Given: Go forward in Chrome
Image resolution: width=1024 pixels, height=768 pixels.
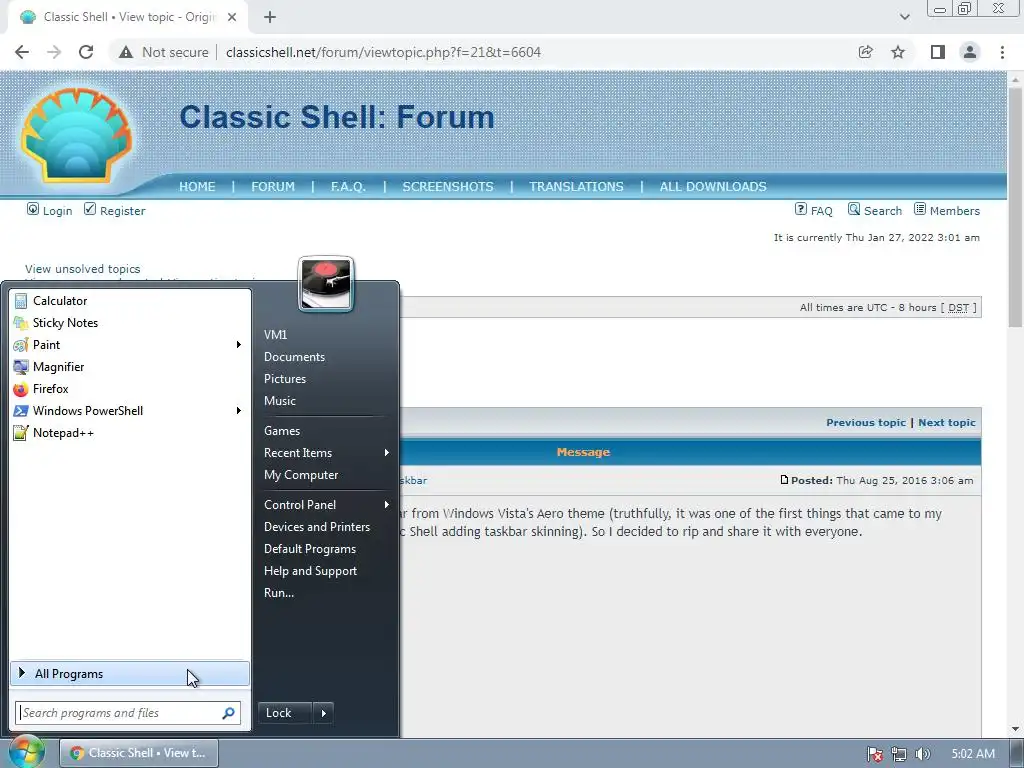Looking at the screenshot, I should [54, 52].
